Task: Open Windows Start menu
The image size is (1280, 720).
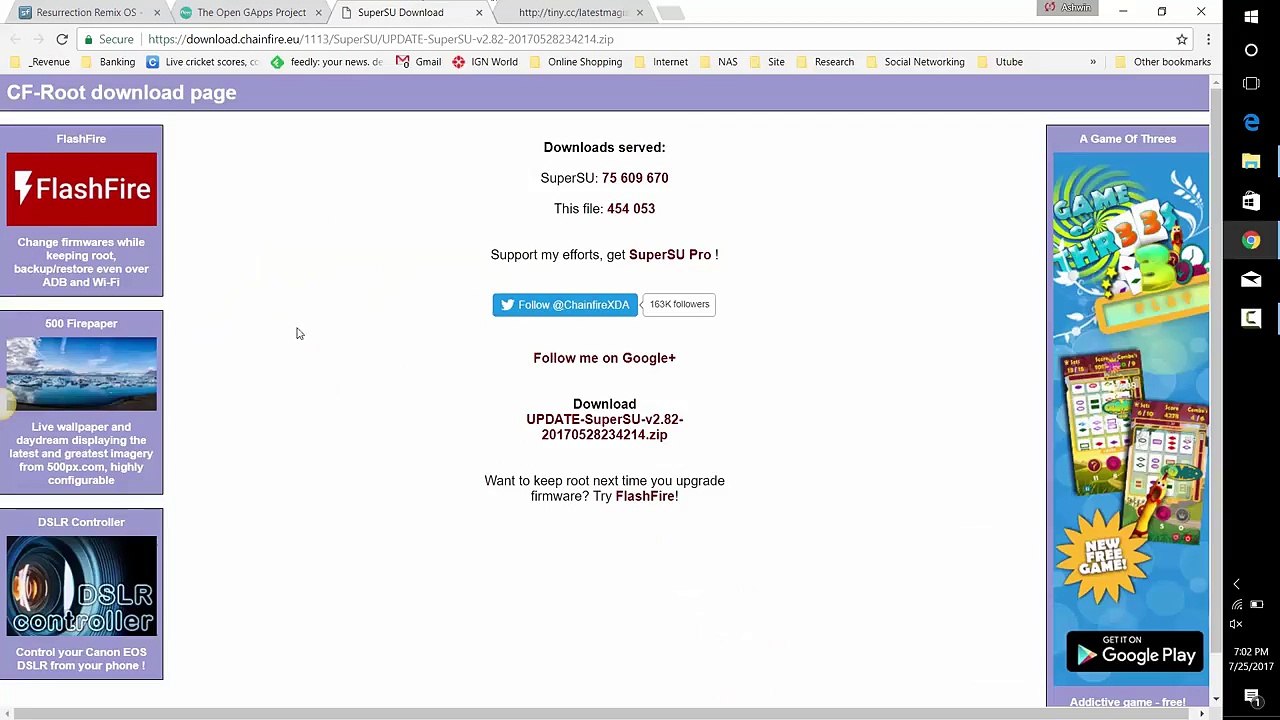Action: click(x=1251, y=16)
